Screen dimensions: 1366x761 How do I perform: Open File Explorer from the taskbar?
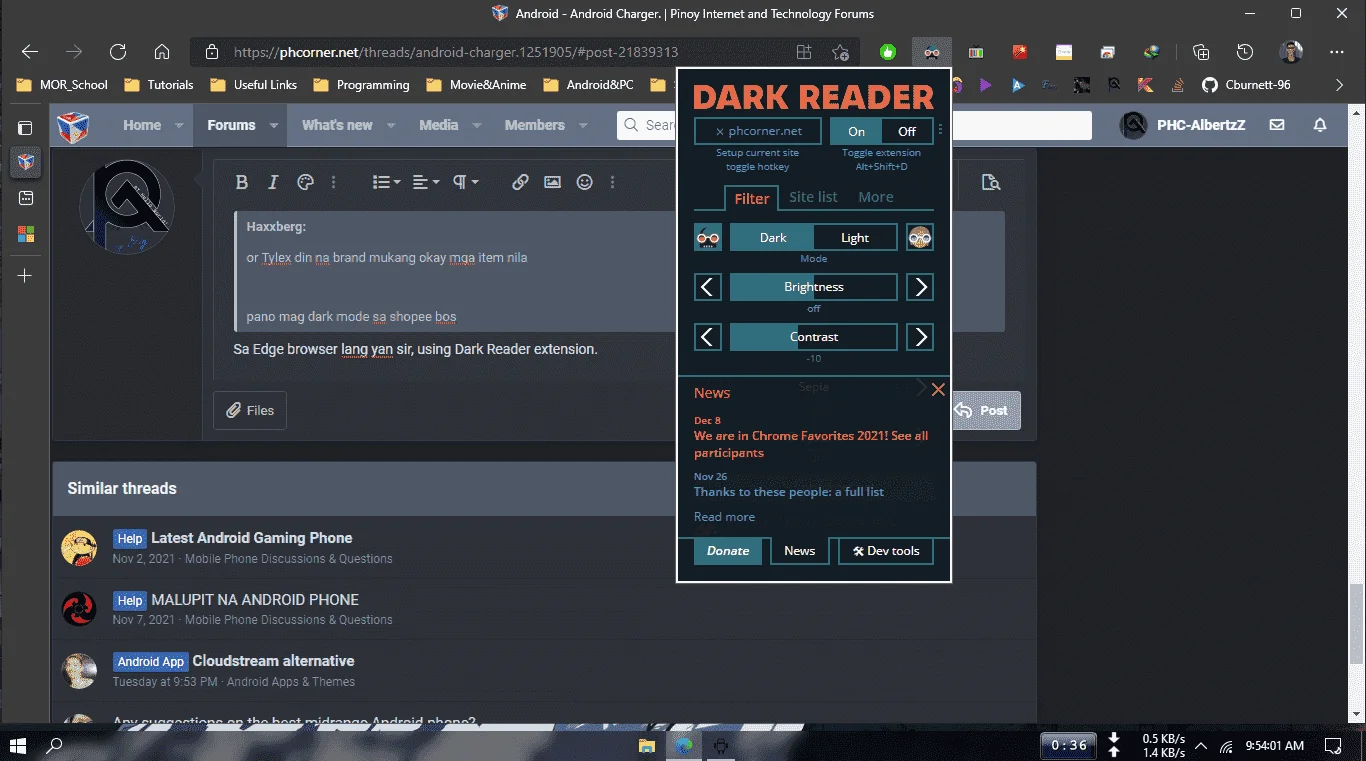point(647,745)
